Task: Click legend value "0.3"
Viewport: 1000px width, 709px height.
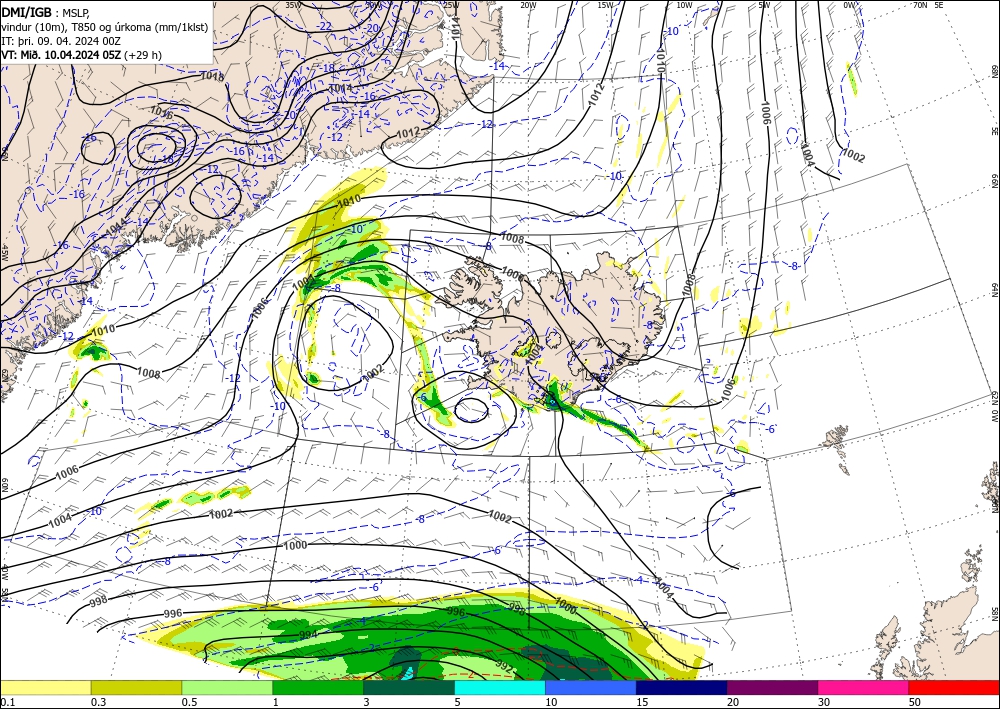Action: [98, 702]
